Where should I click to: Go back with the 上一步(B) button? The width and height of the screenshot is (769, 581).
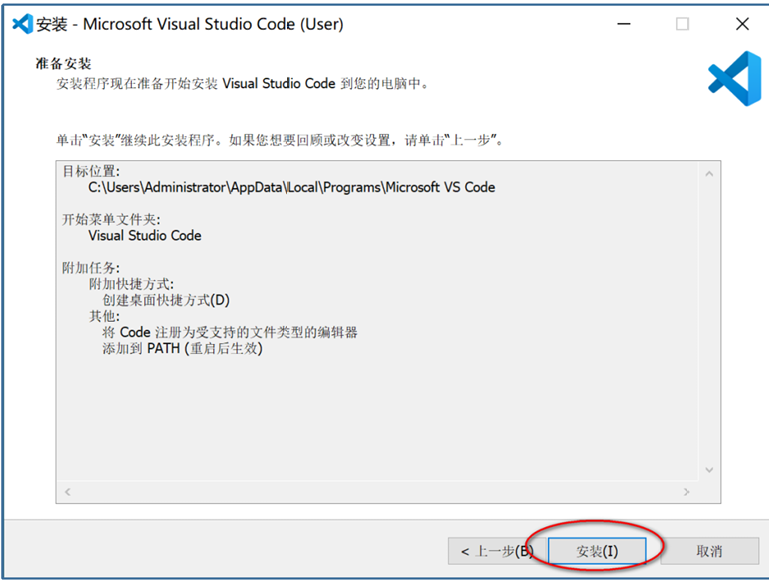coord(497,551)
